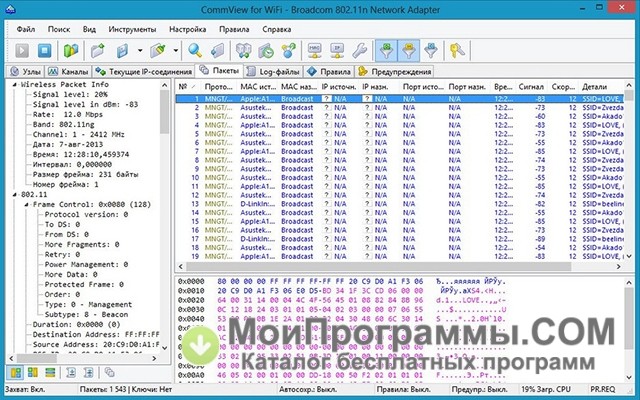Click the hex view scroll-down arrow
This screenshot has width=640, height=400.
click(629, 377)
